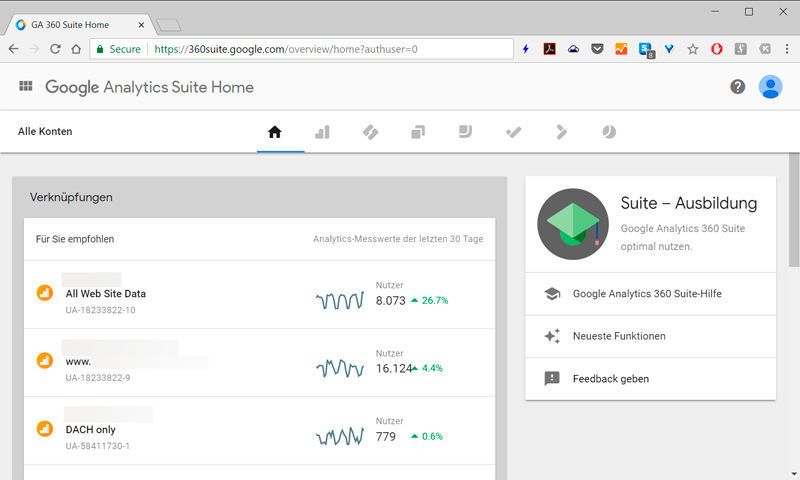Open a new browser tab

pyautogui.click(x=168, y=25)
